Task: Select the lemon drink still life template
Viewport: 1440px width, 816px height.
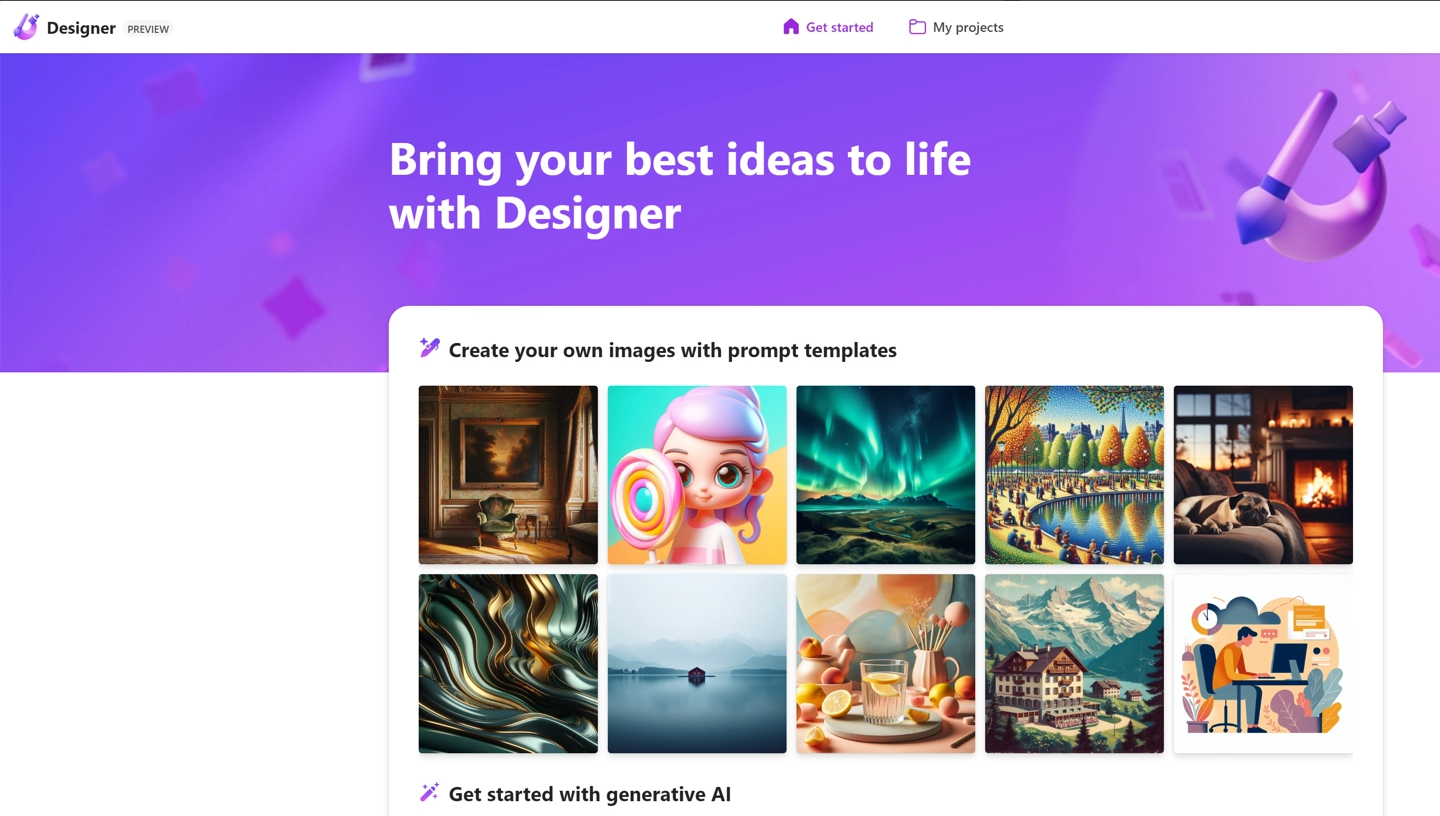Action: pos(886,663)
